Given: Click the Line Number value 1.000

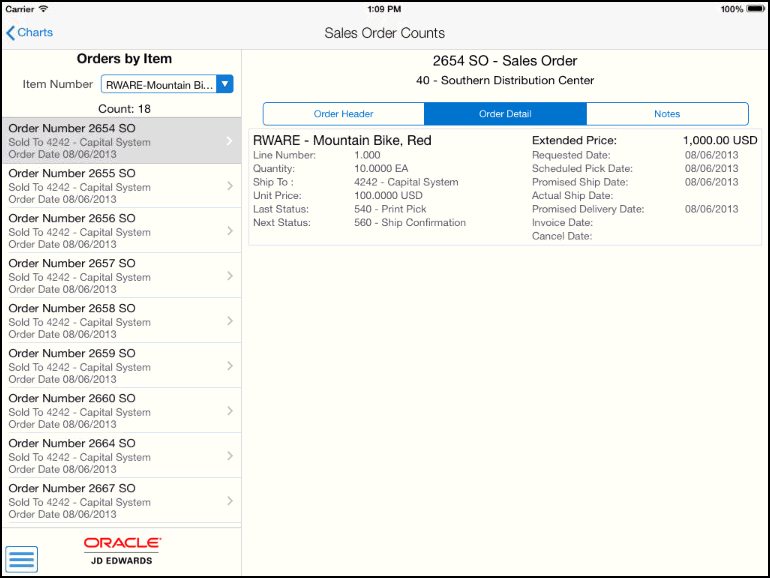Looking at the screenshot, I should click(367, 155).
